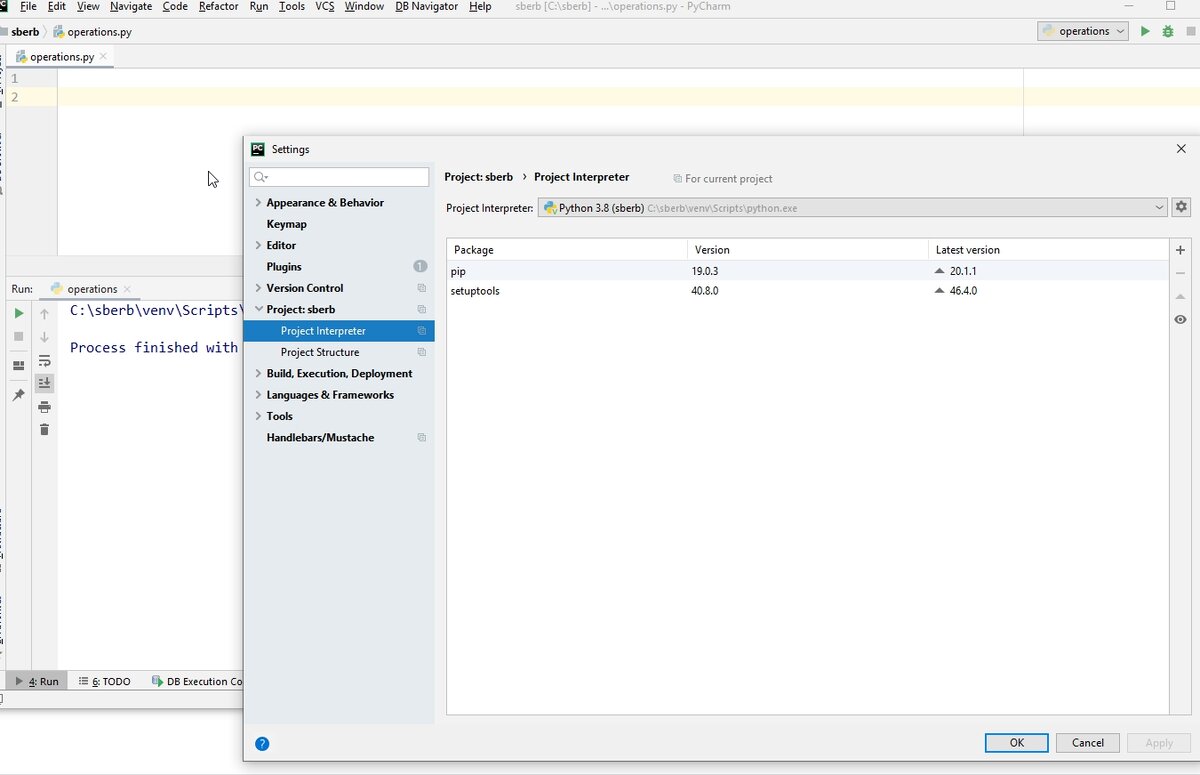Viewport: 1200px width, 775px height.
Task: Open the DB Execution Console tool tab
Action: click(x=197, y=681)
